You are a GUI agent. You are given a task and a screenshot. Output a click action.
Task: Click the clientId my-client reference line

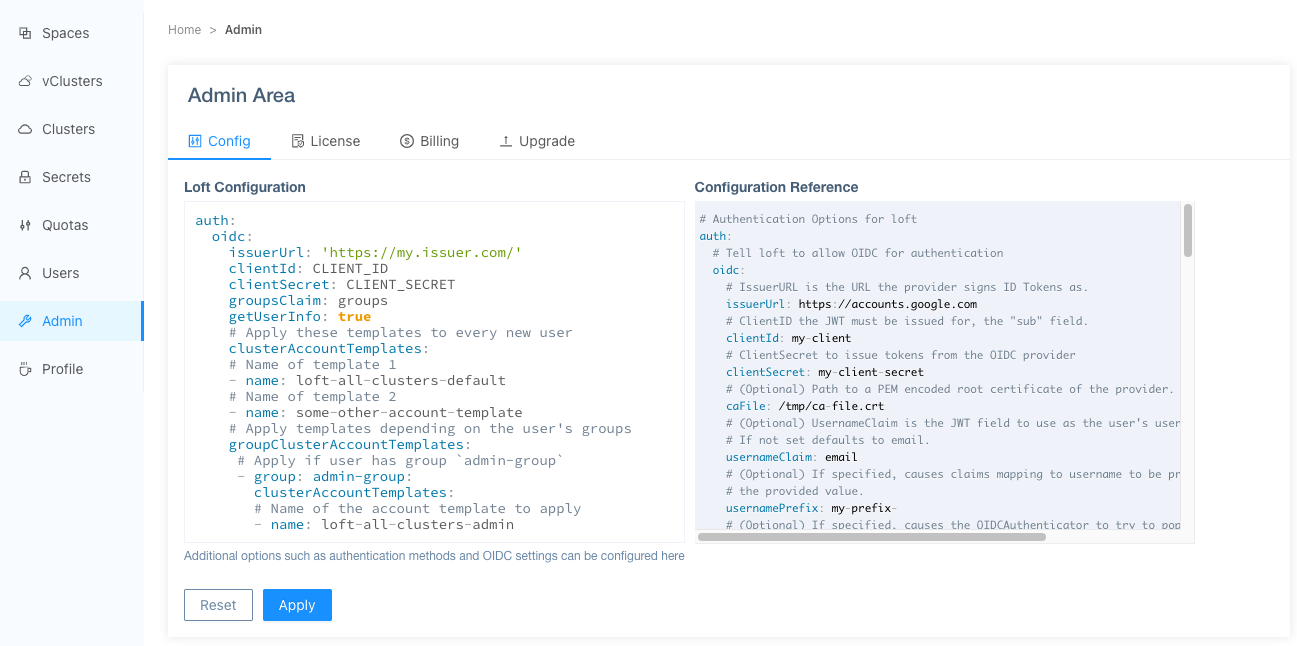(788, 338)
